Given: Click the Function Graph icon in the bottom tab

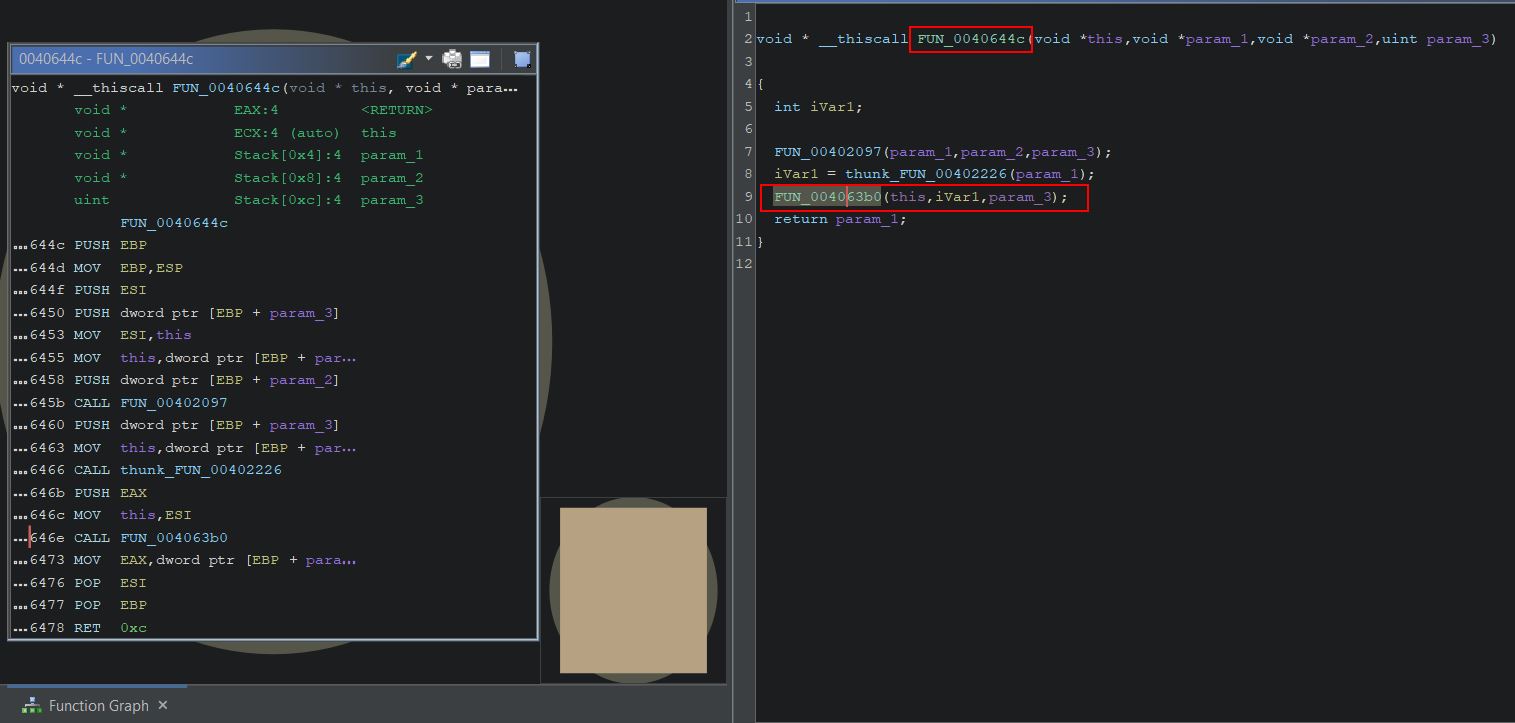Looking at the screenshot, I should click(32, 705).
